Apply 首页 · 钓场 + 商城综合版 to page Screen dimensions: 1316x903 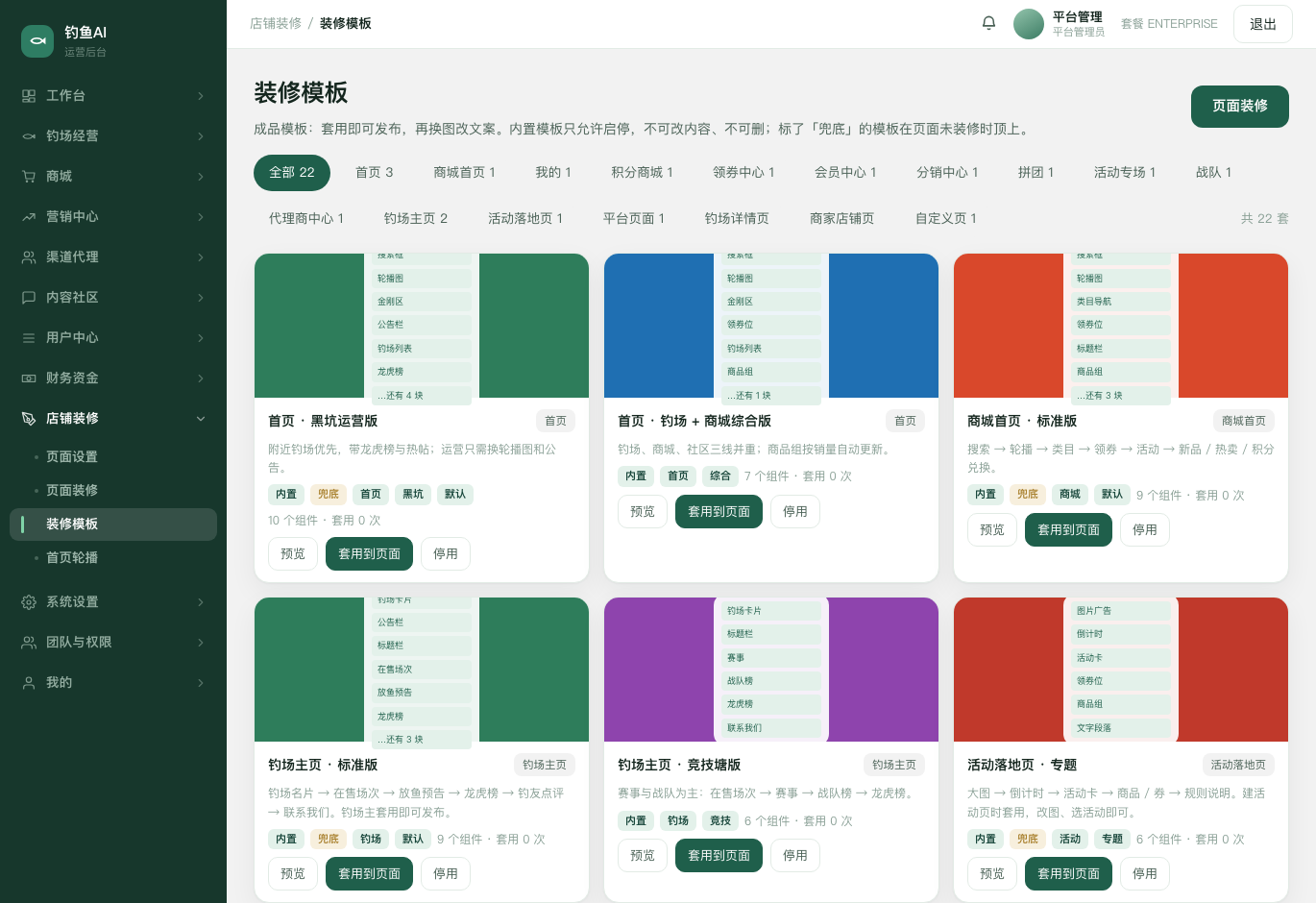[719, 512]
